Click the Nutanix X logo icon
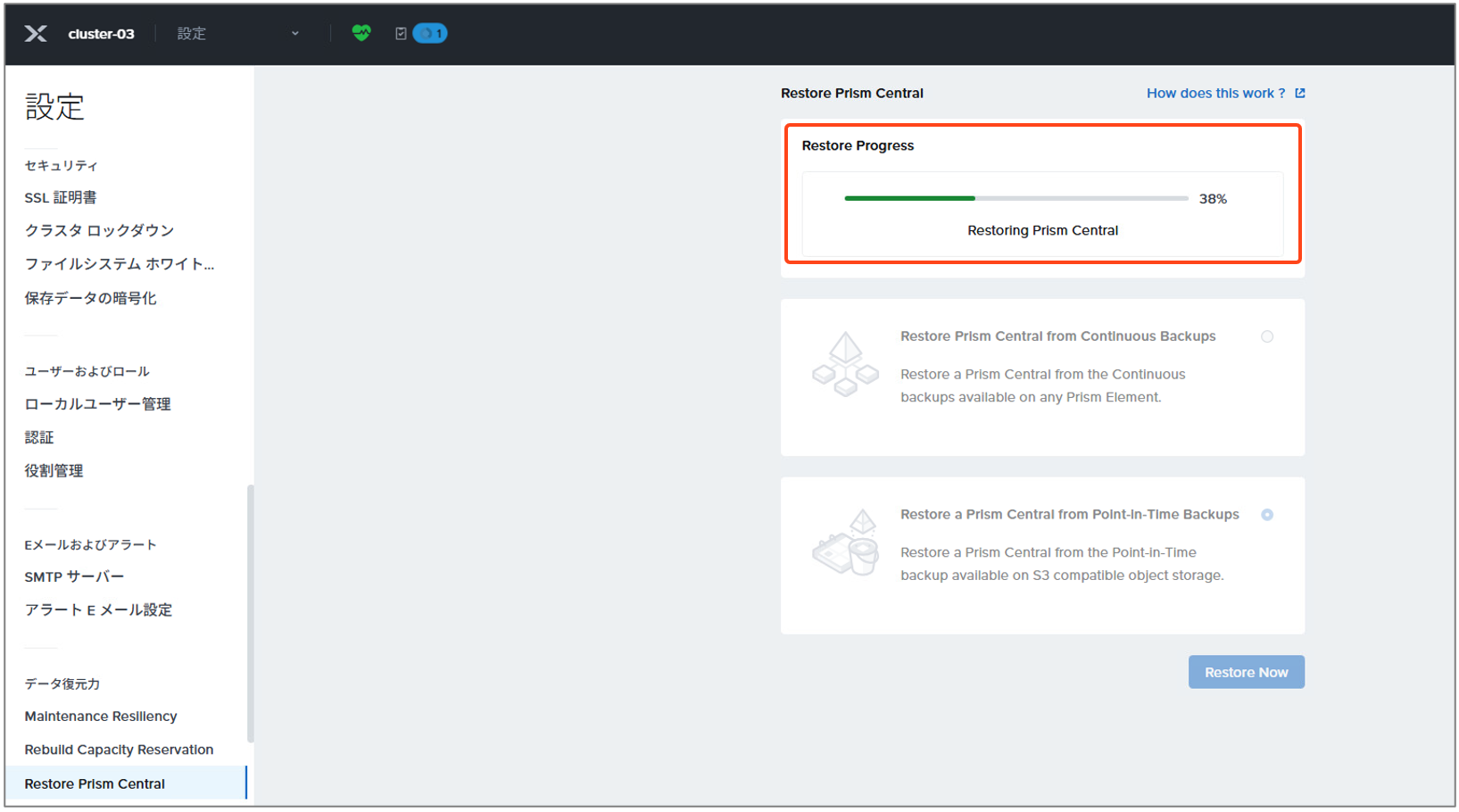1459x812 pixels. click(36, 34)
